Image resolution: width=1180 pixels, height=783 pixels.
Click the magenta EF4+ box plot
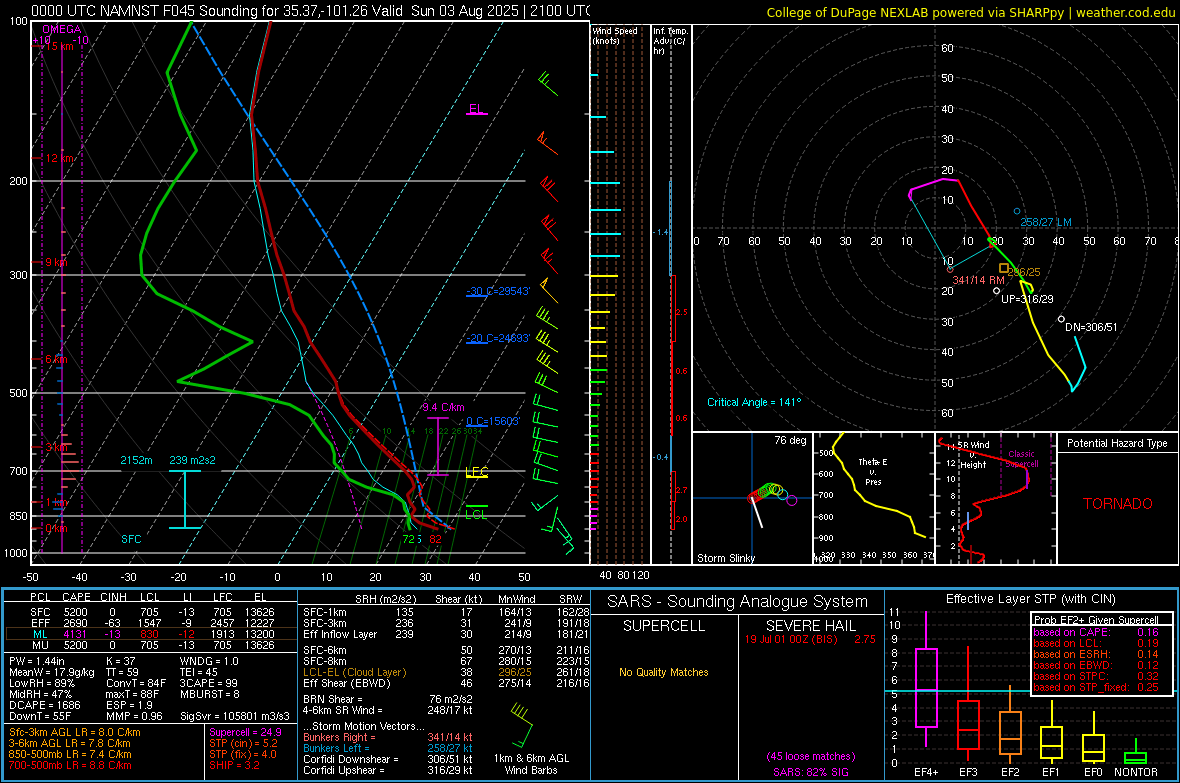click(926, 680)
